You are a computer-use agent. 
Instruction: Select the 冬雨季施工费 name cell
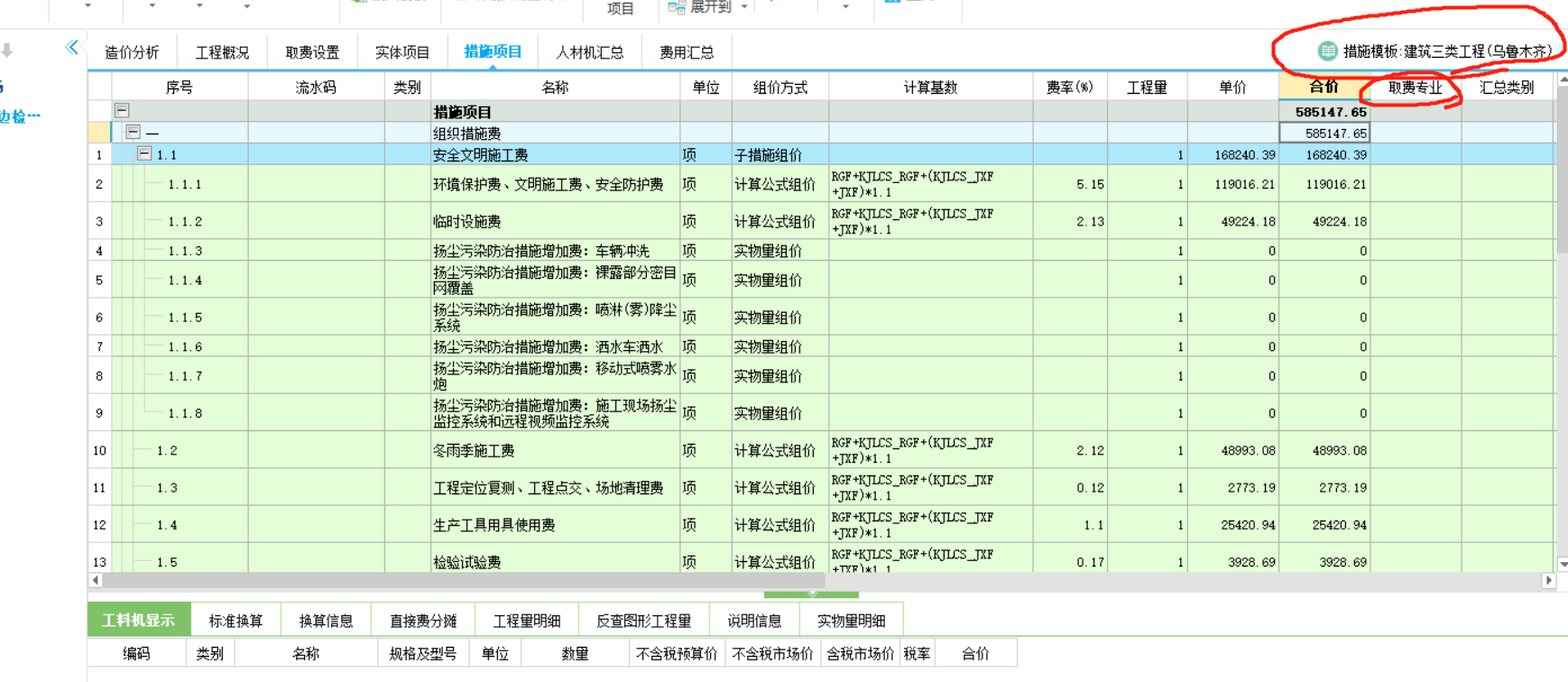555,450
